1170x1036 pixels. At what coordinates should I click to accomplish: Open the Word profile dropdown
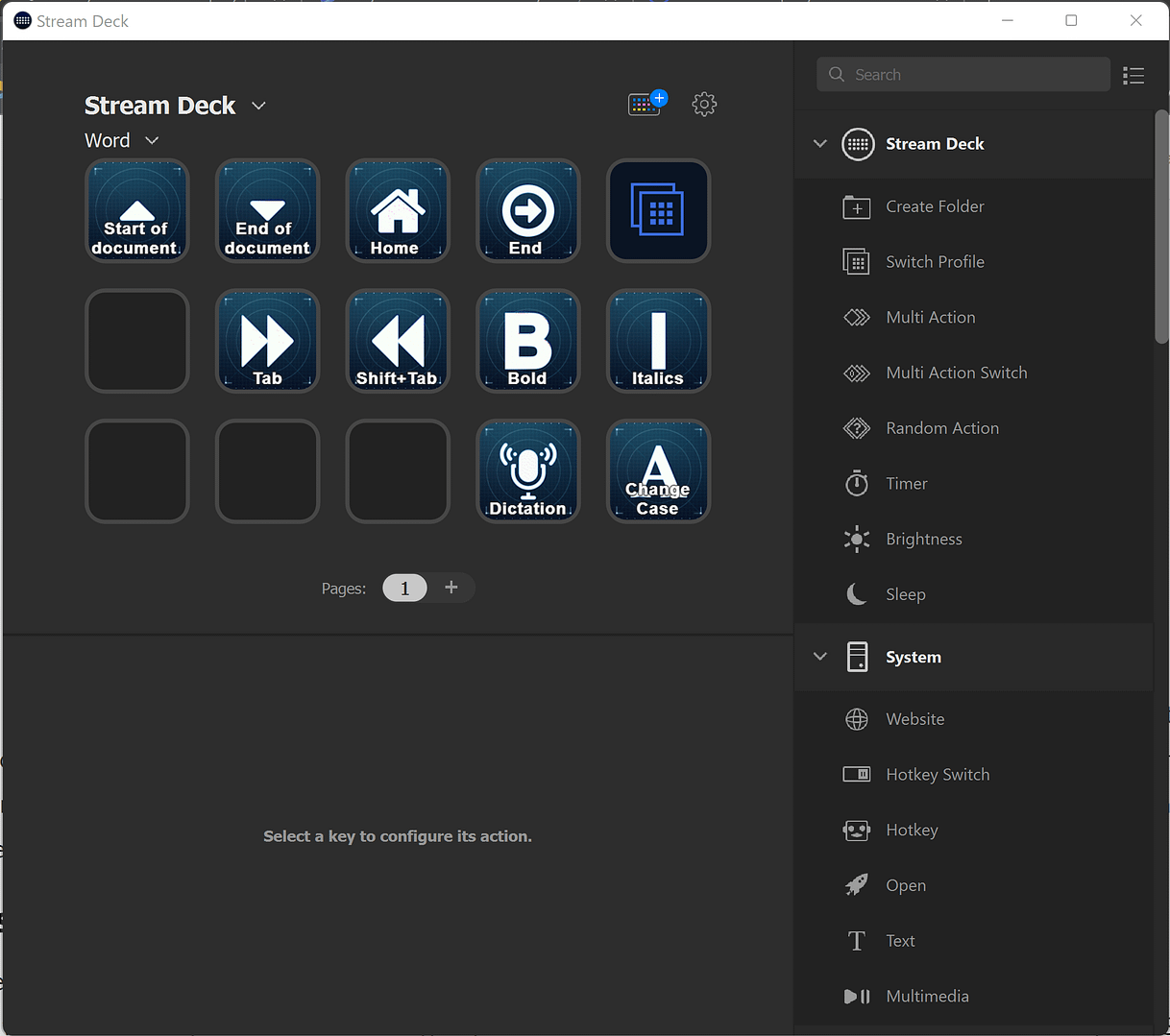[152, 141]
